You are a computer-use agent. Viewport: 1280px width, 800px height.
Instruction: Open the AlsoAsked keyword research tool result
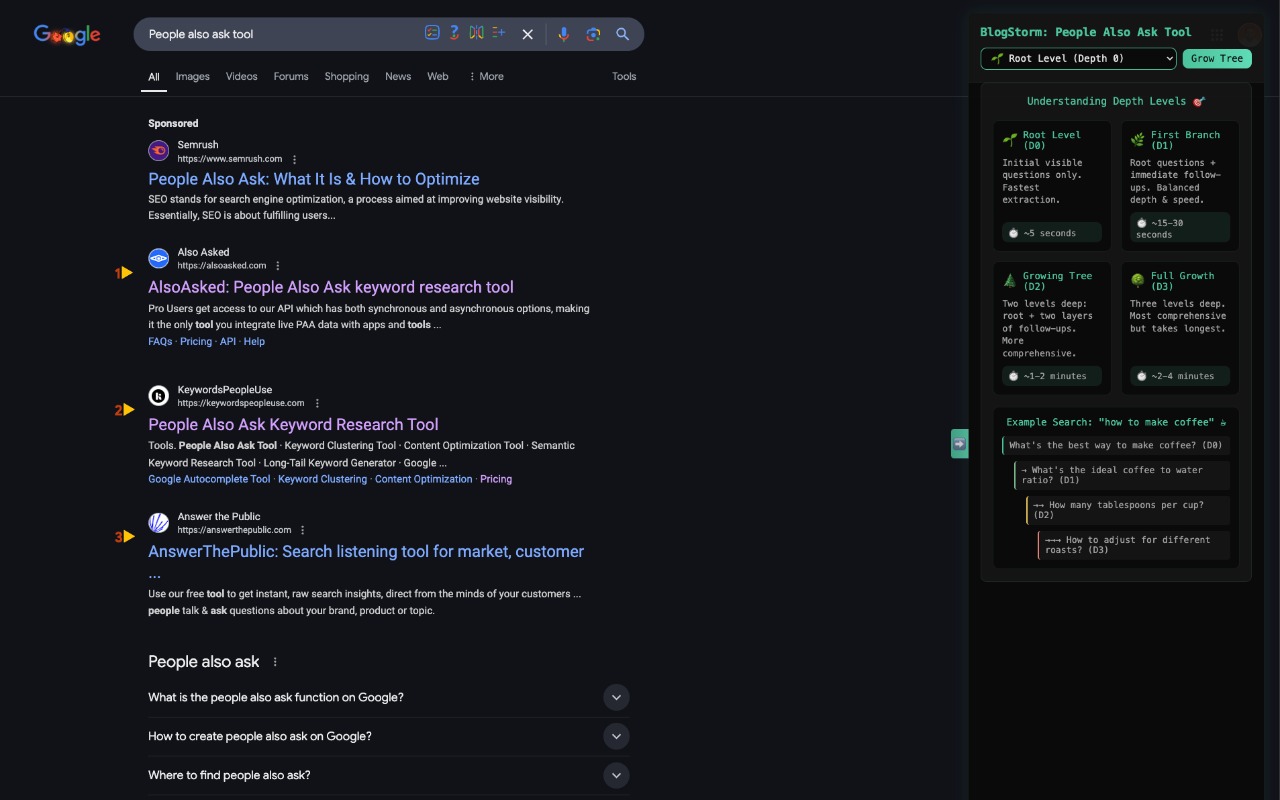[331, 287]
